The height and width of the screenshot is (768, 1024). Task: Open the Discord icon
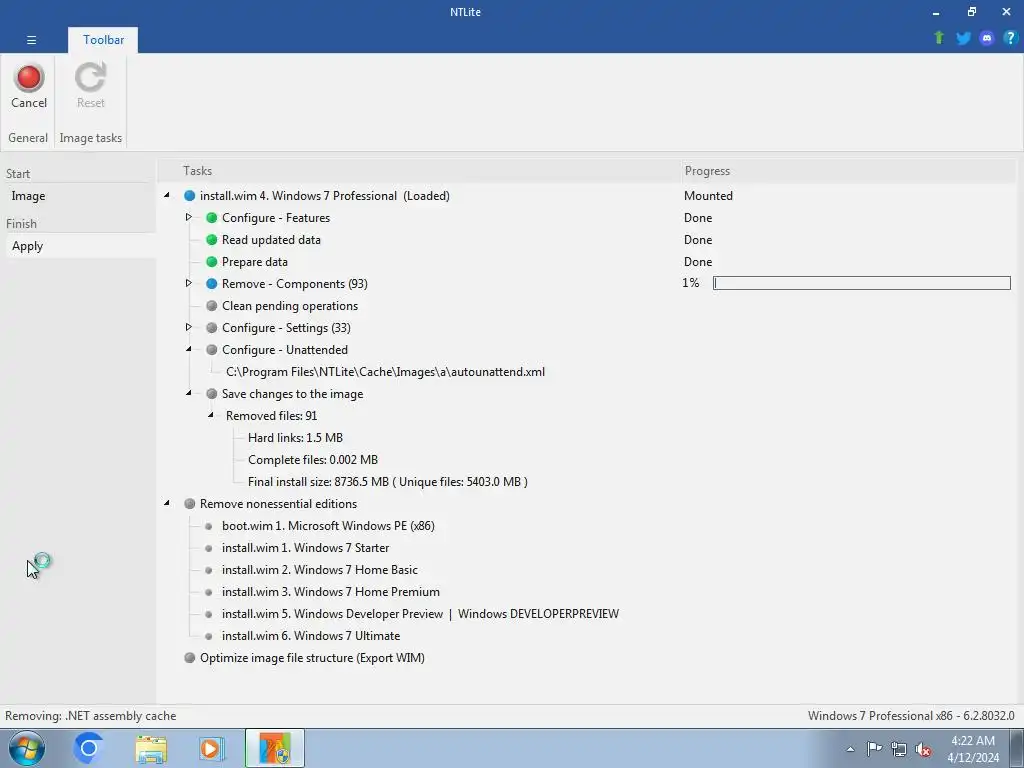(987, 38)
